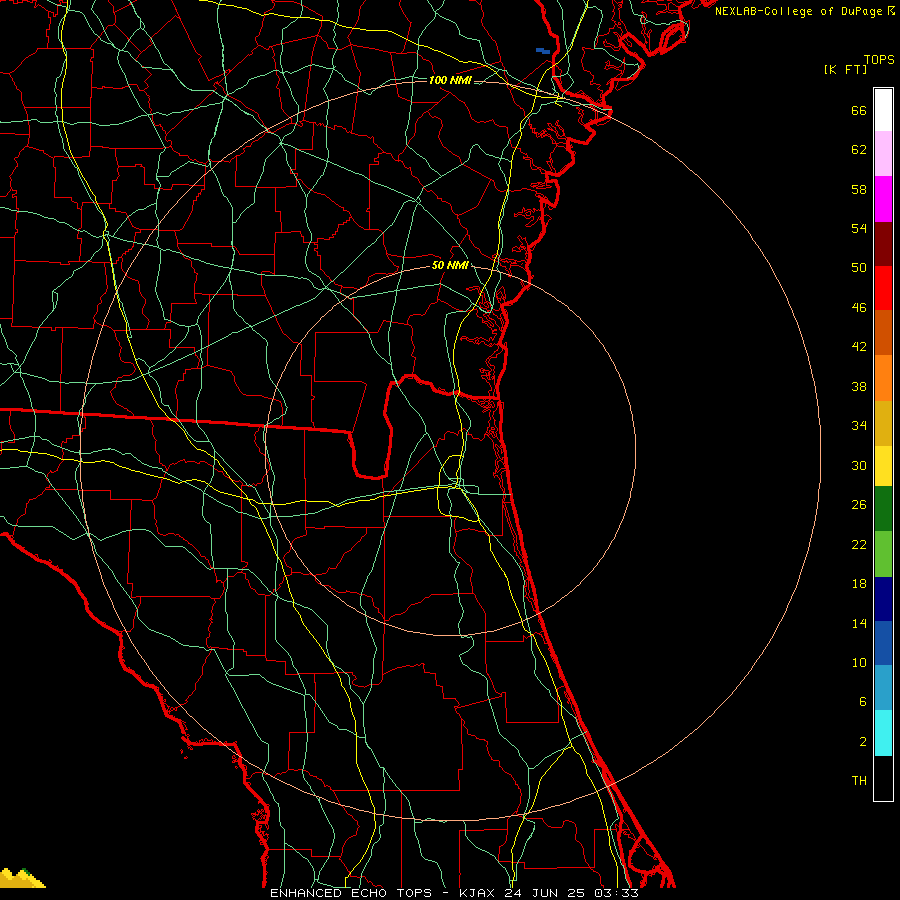900x900 pixels.
Task: Click the "KJAX" radar site identifier
Action: click(479, 893)
